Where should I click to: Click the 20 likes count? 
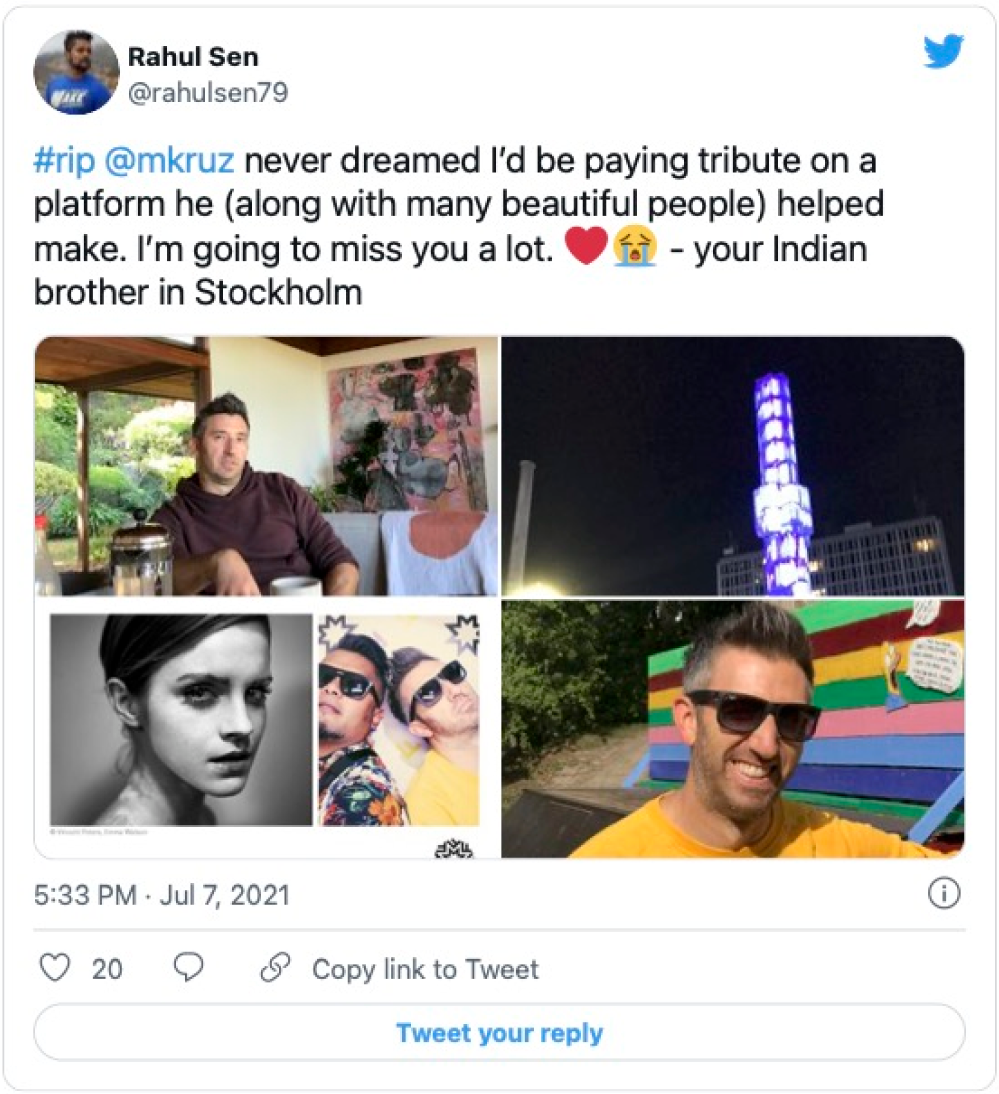[x=107, y=969]
